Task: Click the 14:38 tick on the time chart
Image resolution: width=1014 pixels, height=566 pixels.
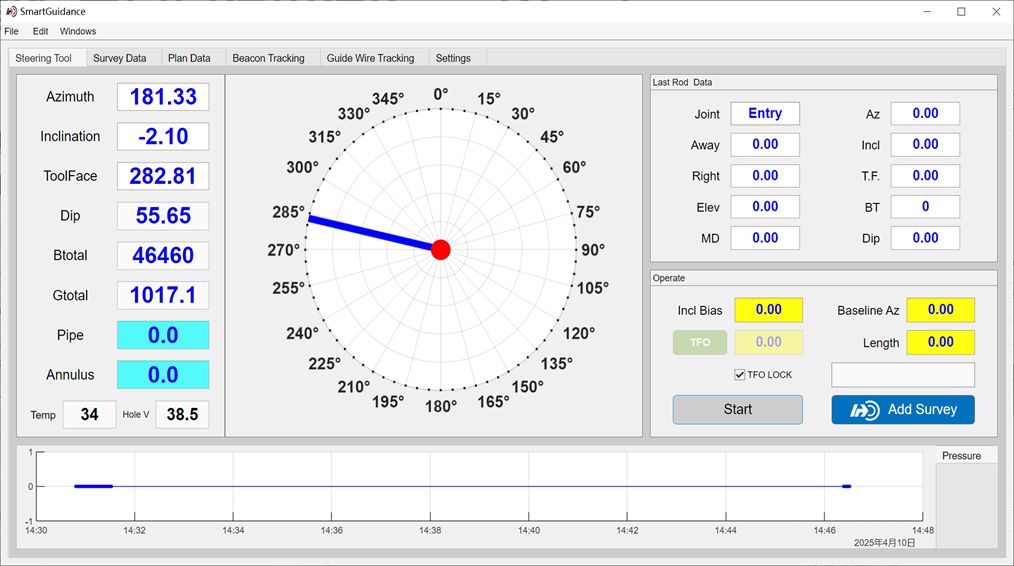Action: 430,530
